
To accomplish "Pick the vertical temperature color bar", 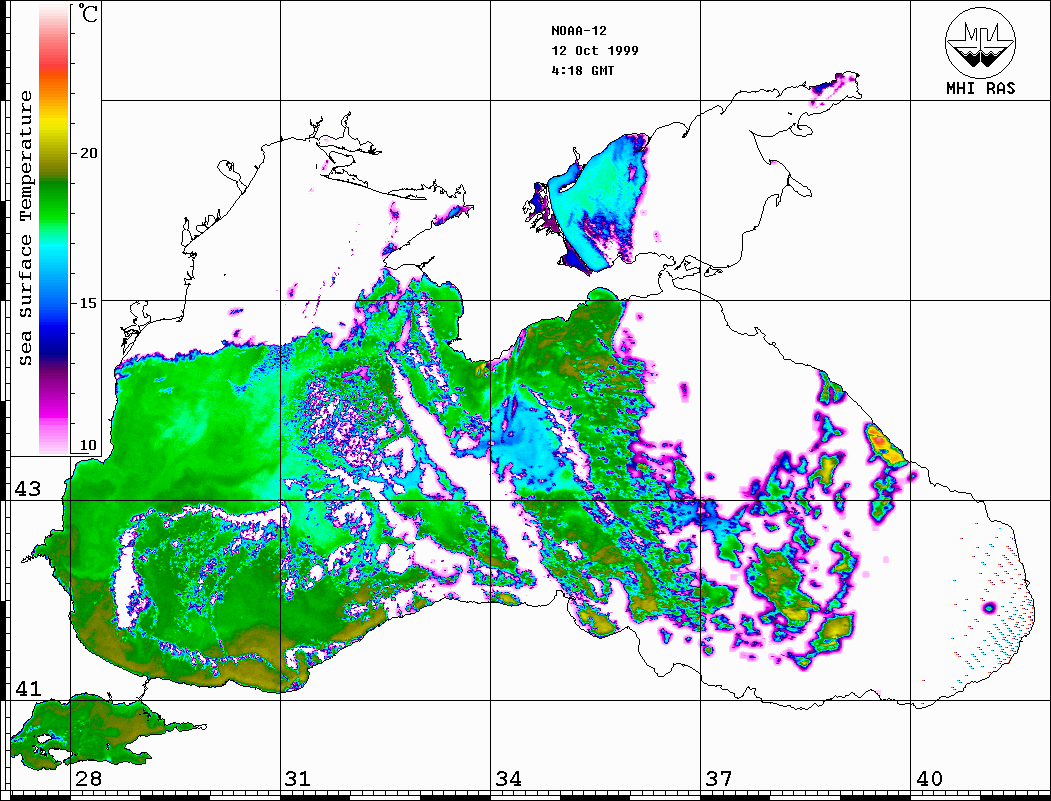I will pyautogui.click(x=54, y=229).
